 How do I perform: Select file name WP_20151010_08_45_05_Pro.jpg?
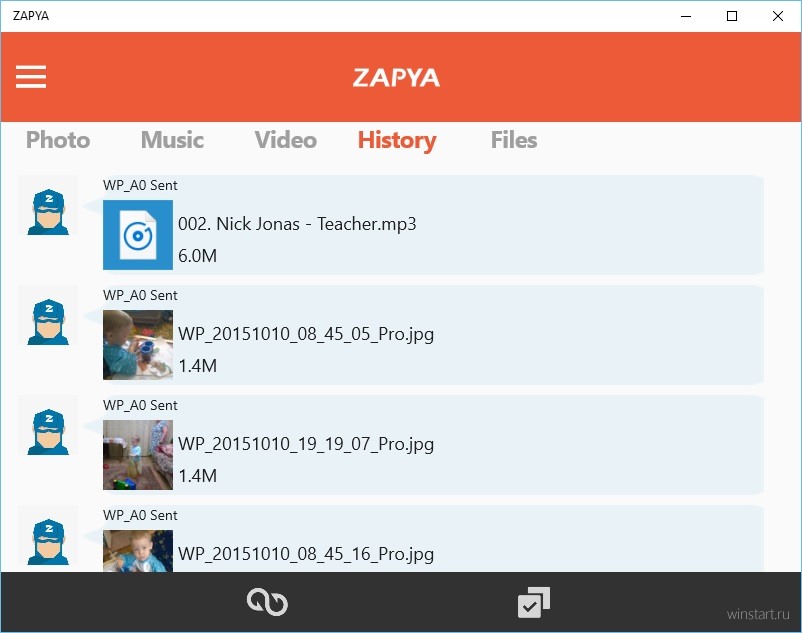306,334
